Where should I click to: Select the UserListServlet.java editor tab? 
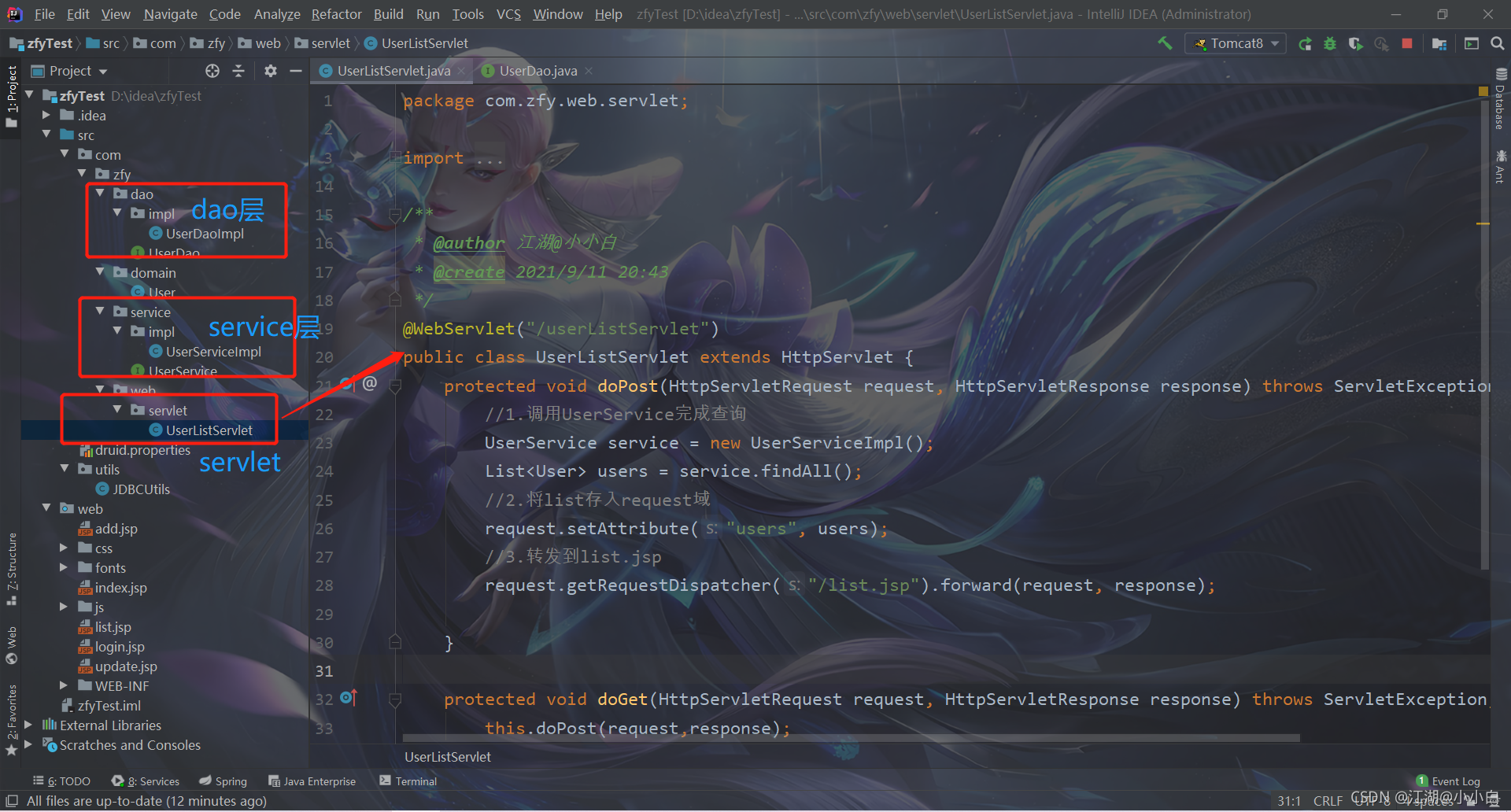[x=393, y=71]
